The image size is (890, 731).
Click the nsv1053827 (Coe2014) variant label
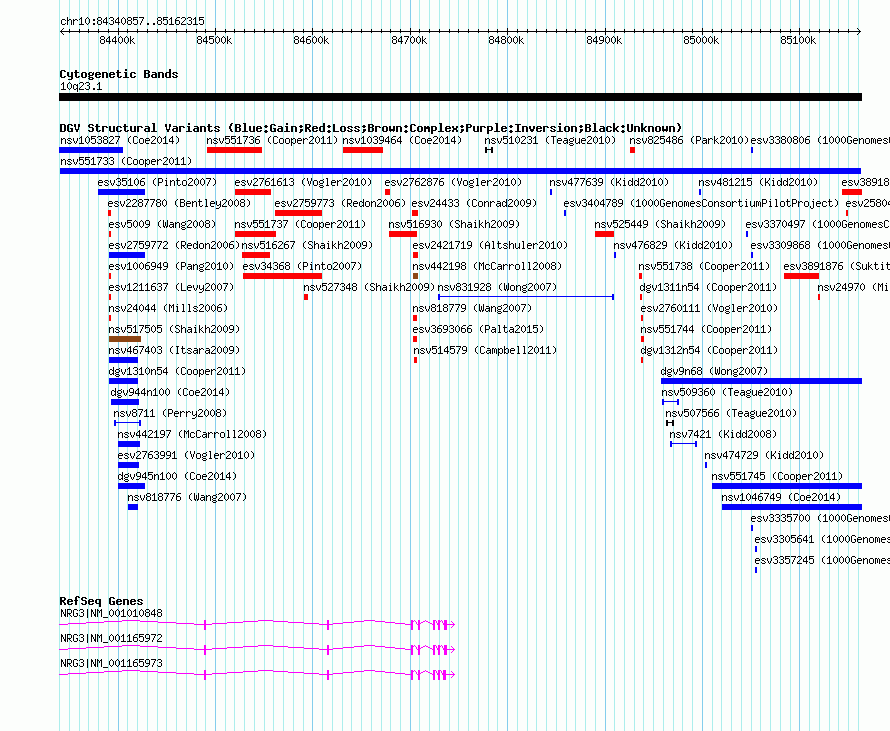coord(120,140)
